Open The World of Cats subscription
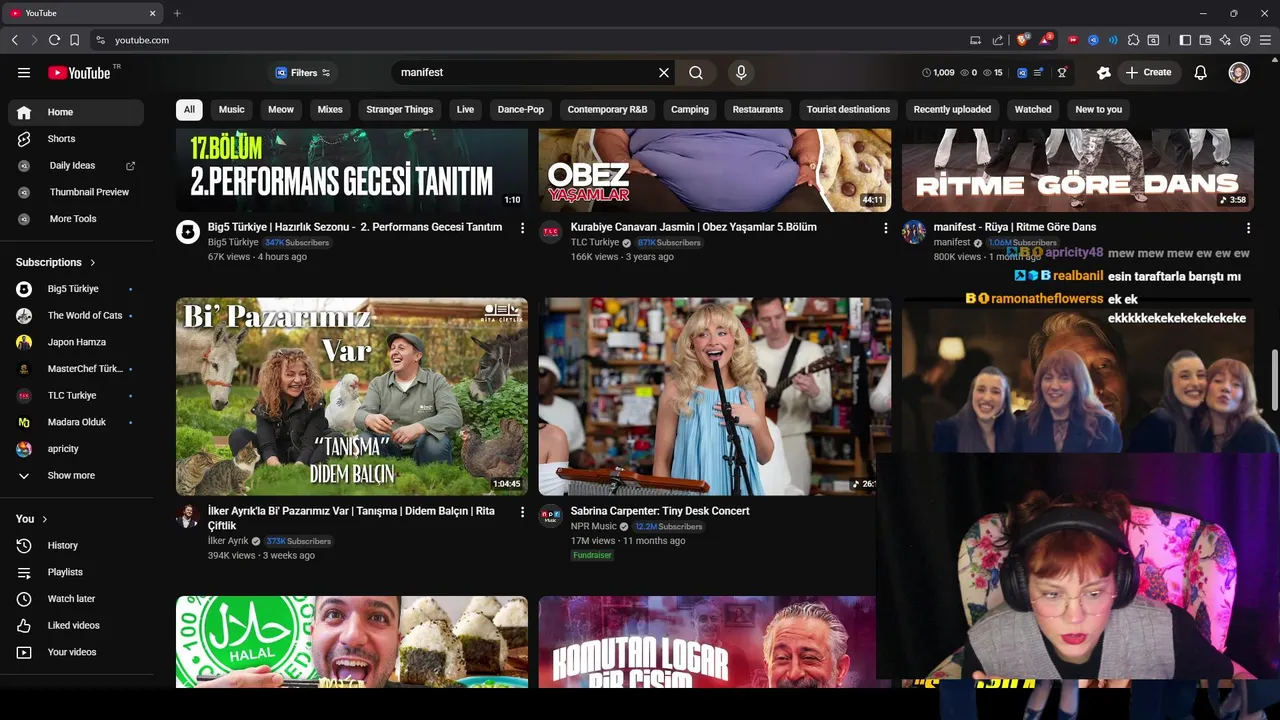This screenshot has width=1280, height=720. pyautogui.click(x=76, y=315)
